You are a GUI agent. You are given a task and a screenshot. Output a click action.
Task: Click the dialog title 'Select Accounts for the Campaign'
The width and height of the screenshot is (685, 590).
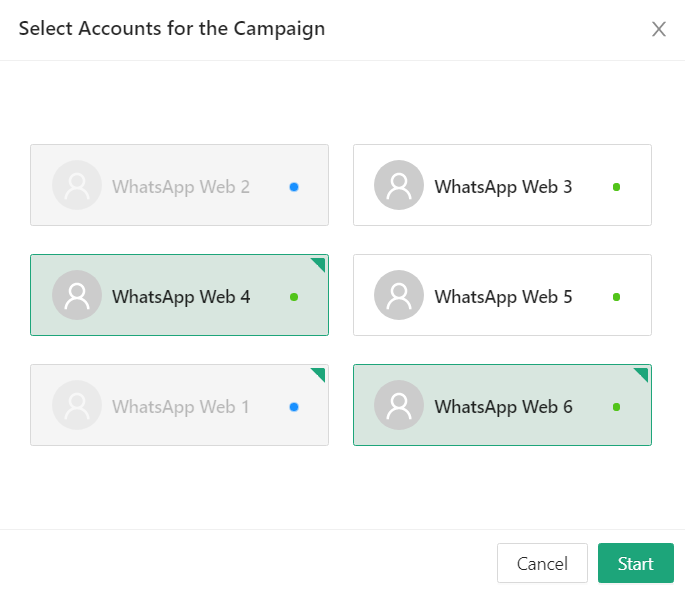(x=172, y=28)
